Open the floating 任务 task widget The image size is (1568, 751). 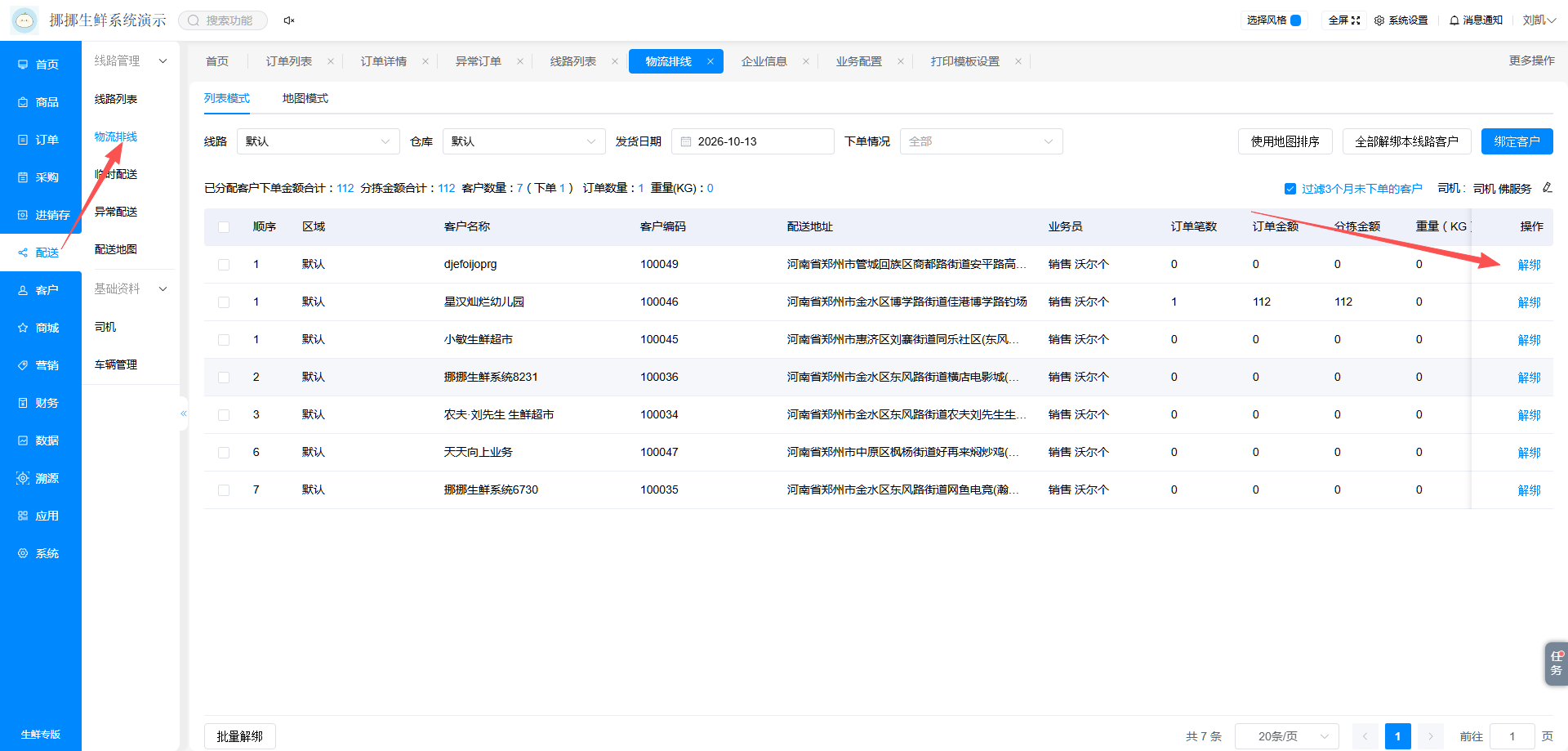pos(1556,663)
